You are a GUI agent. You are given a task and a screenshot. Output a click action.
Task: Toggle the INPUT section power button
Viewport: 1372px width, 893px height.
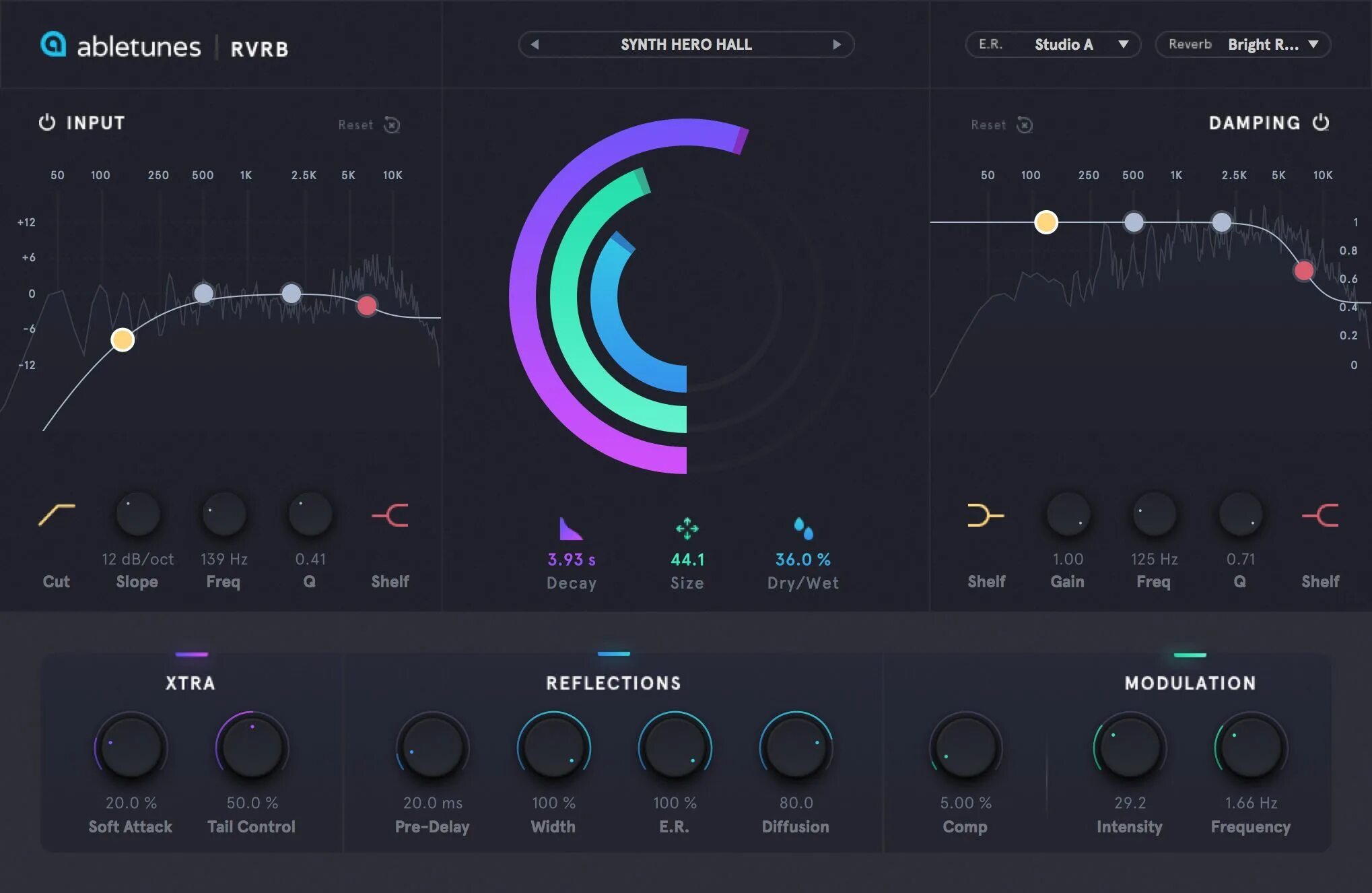coord(46,123)
